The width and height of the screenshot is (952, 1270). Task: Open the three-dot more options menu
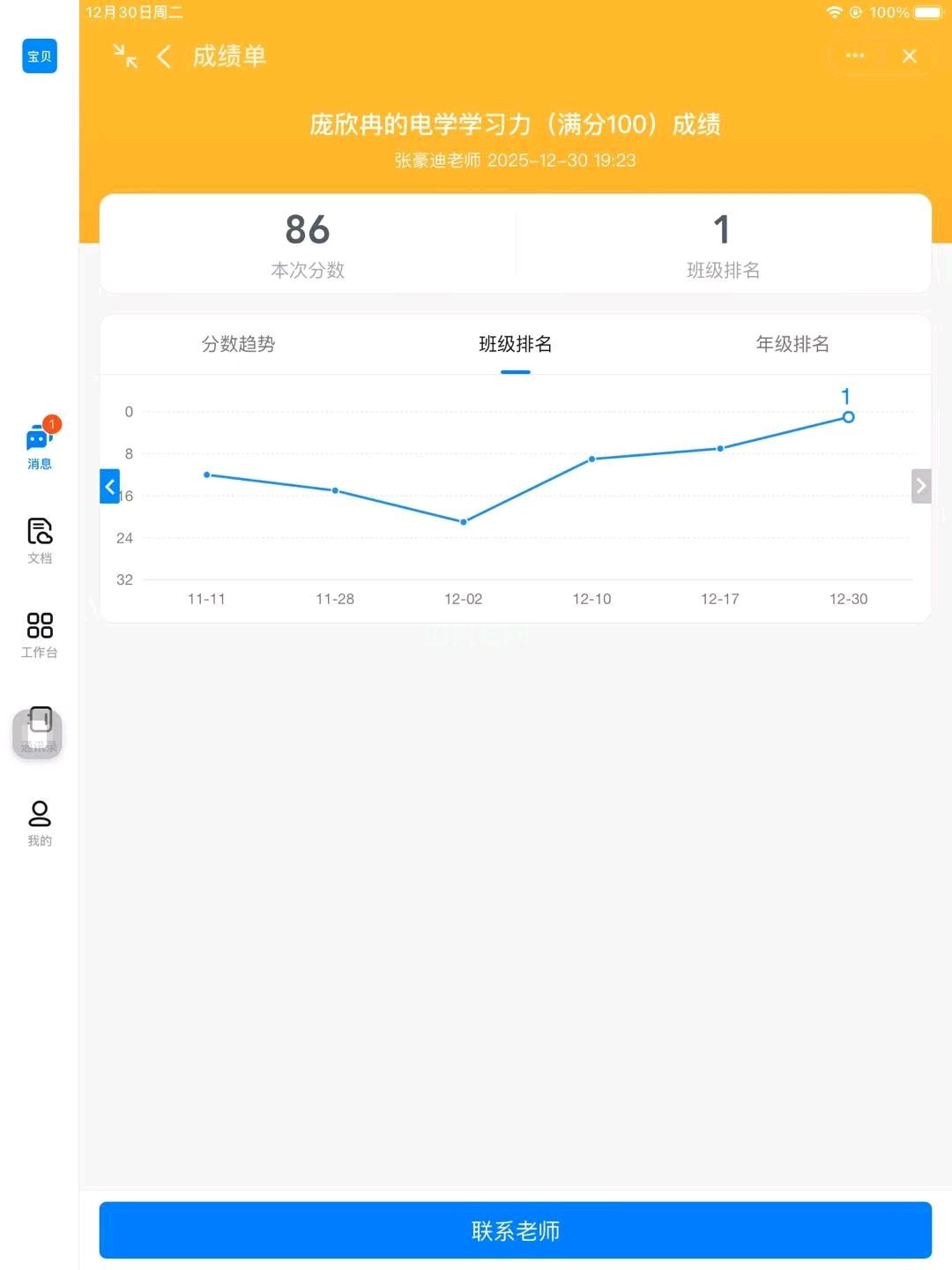854,56
